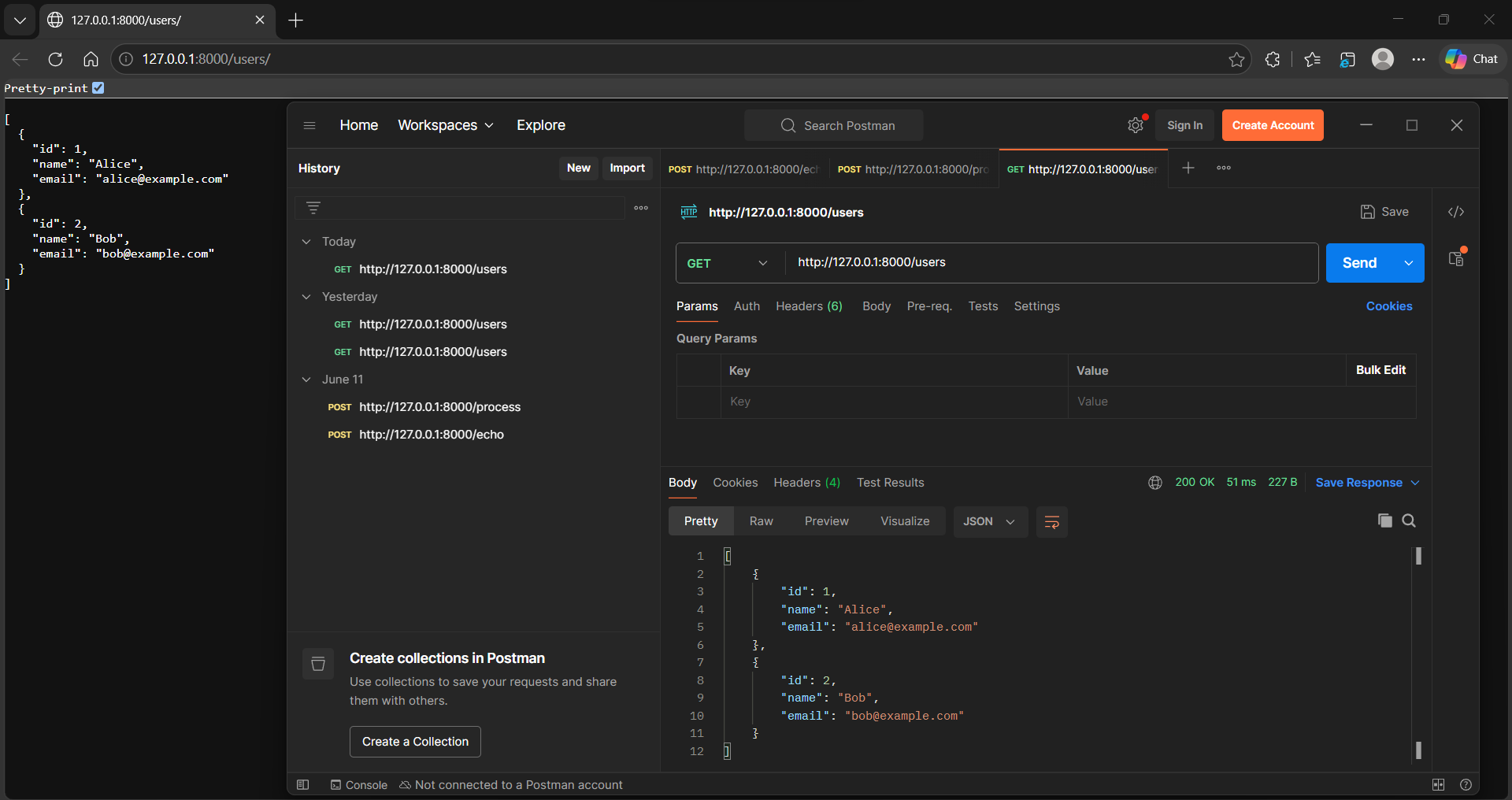Toggle the Pretty-print checkbox
1512x800 pixels.
point(98,88)
